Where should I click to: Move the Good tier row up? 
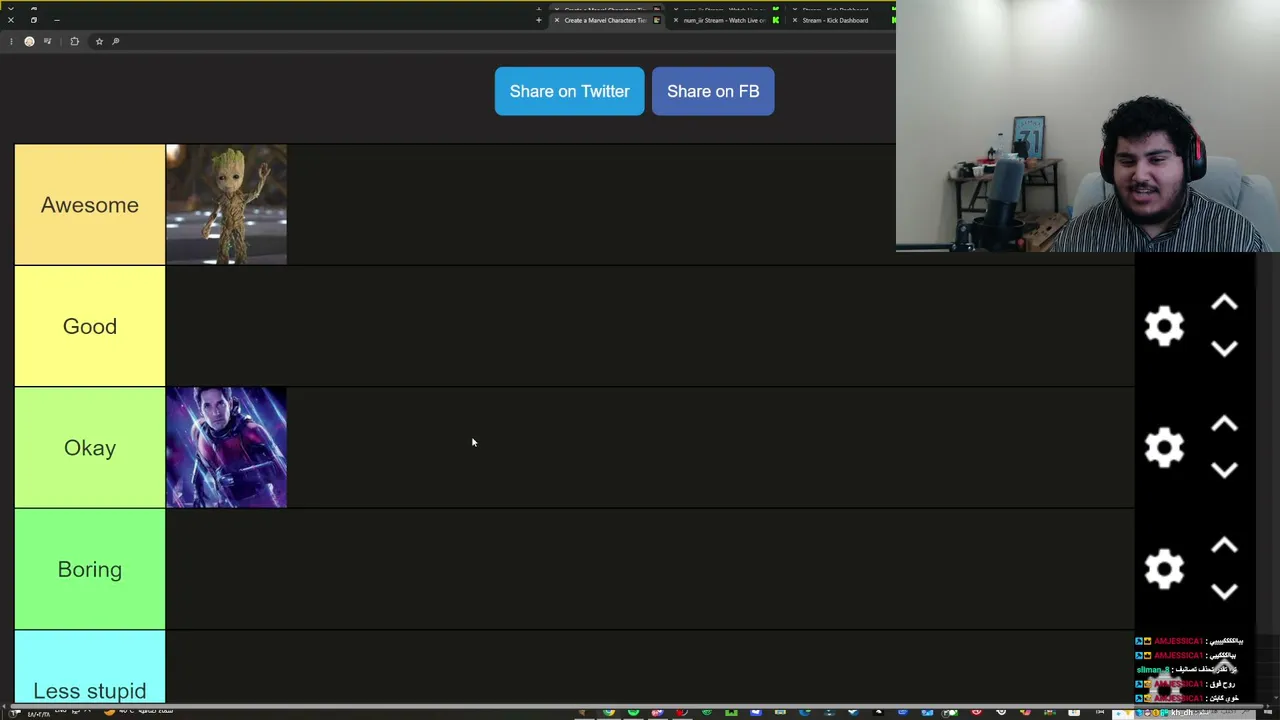(x=1224, y=303)
